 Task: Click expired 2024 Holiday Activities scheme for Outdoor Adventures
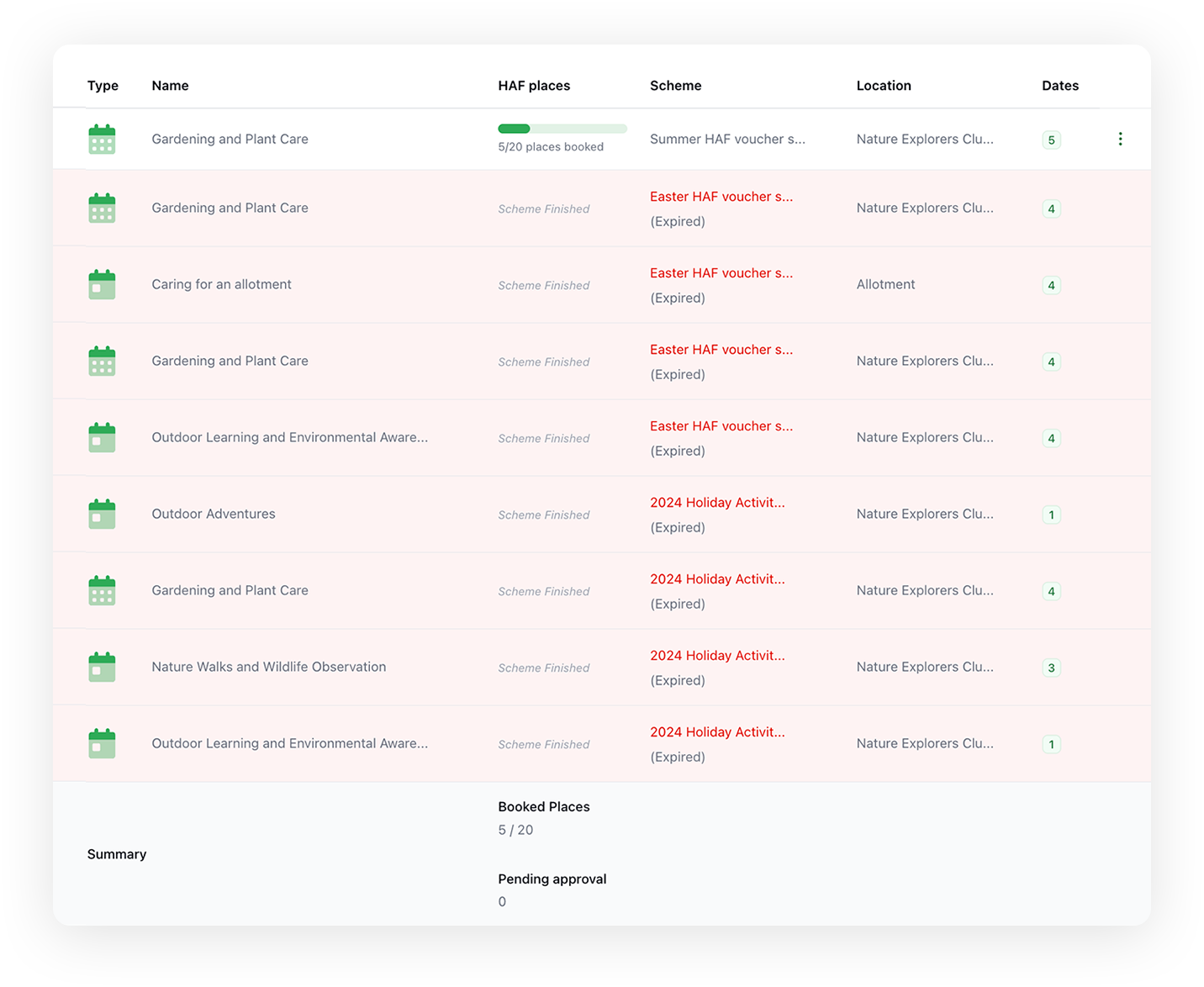tap(717, 503)
